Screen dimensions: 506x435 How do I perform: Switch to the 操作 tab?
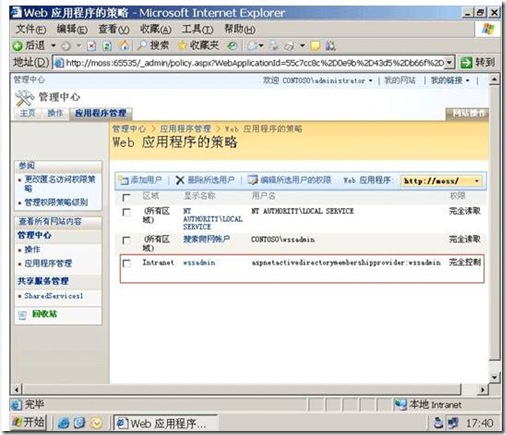pos(55,113)
